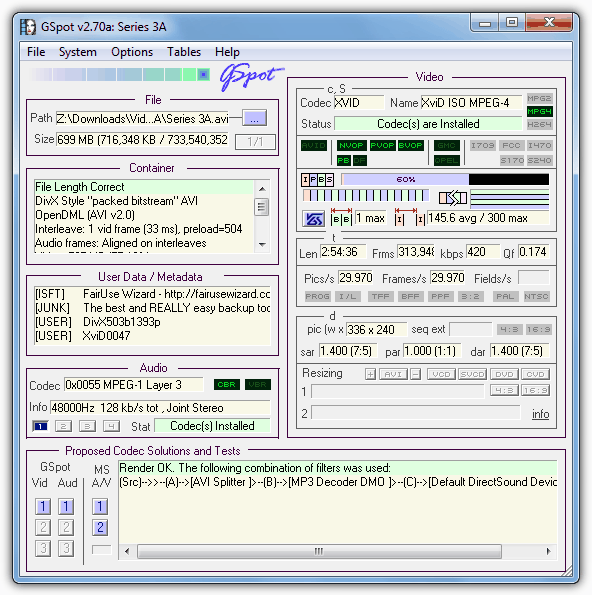Click the VGS video stream analysis icon

coord(313,219)
